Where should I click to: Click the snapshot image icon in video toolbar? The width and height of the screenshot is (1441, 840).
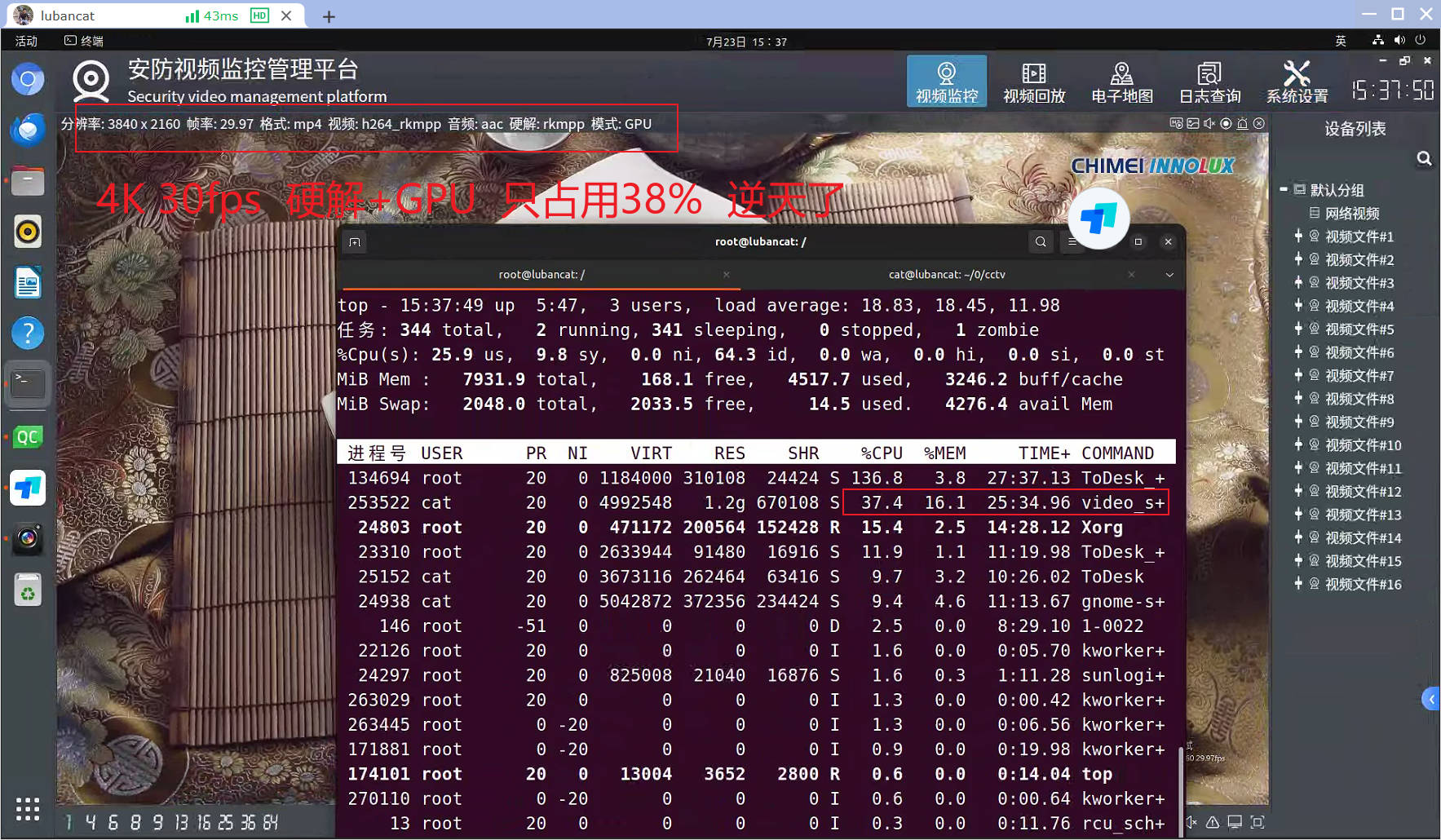pos(1193,124)
